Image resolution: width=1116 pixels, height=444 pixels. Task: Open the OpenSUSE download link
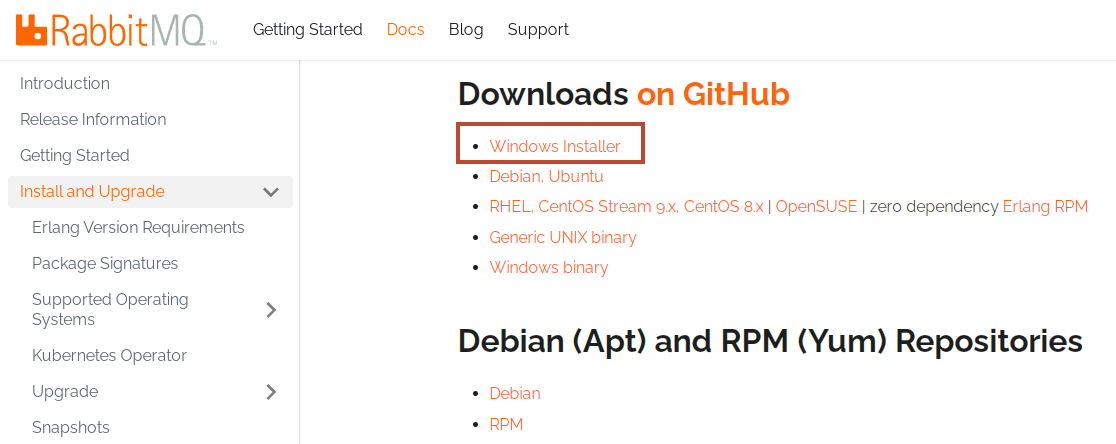pyautogui.click(x=816, y=207)
